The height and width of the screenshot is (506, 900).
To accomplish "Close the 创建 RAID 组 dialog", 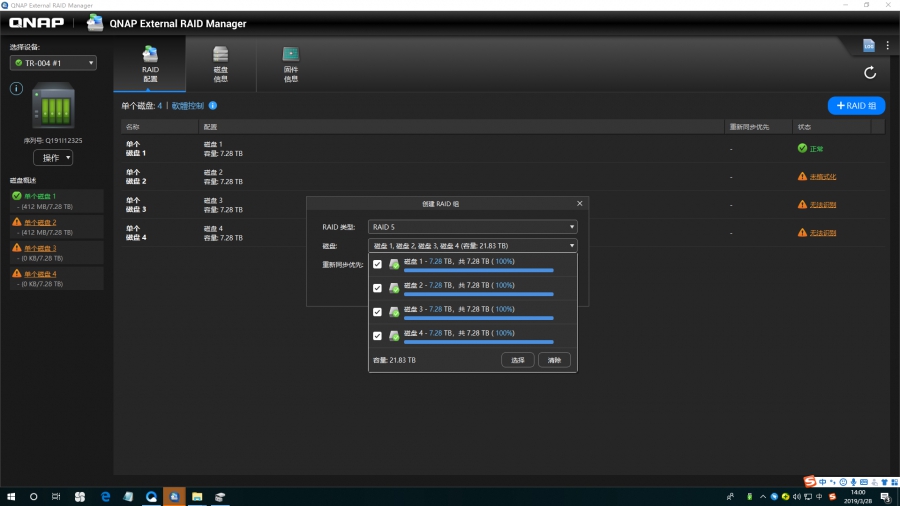I will (x=579, y=203).
